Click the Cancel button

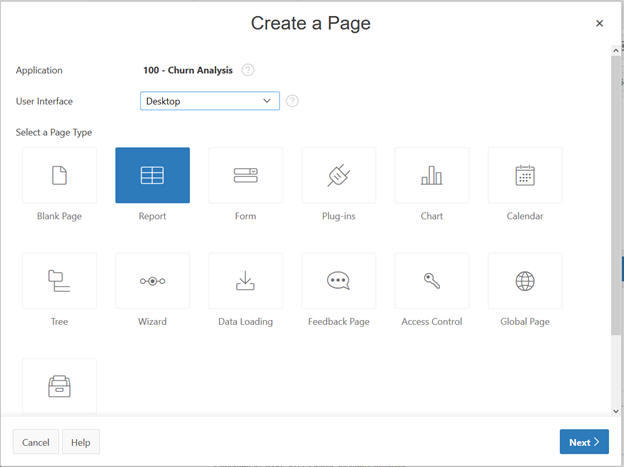[x=36, y=442]
